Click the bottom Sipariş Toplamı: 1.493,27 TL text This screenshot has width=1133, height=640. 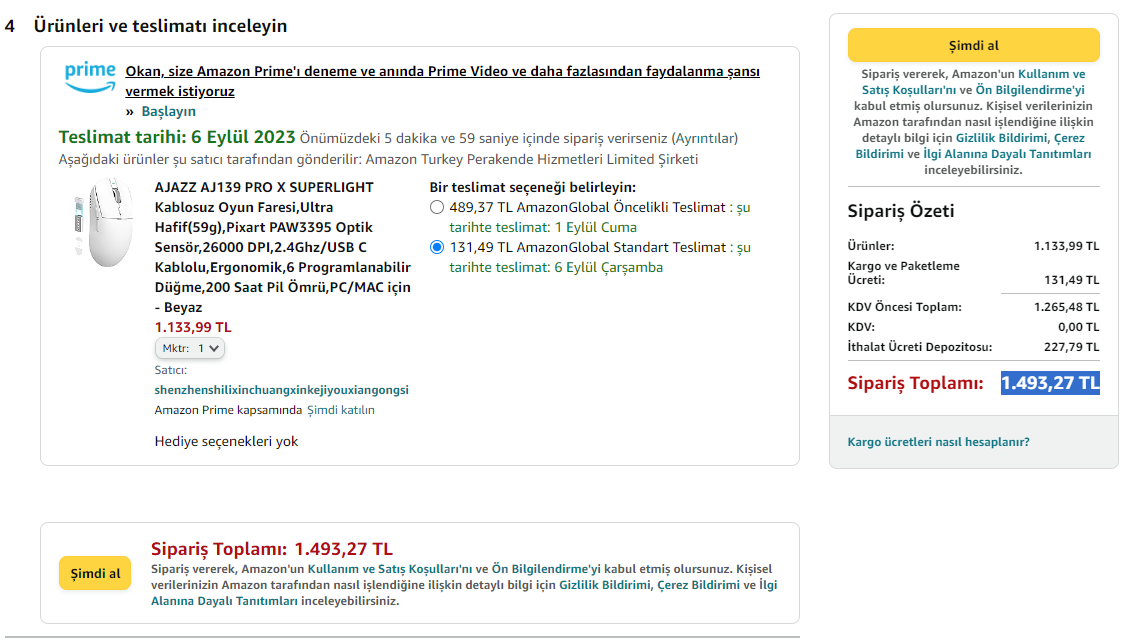pos(272,549)
